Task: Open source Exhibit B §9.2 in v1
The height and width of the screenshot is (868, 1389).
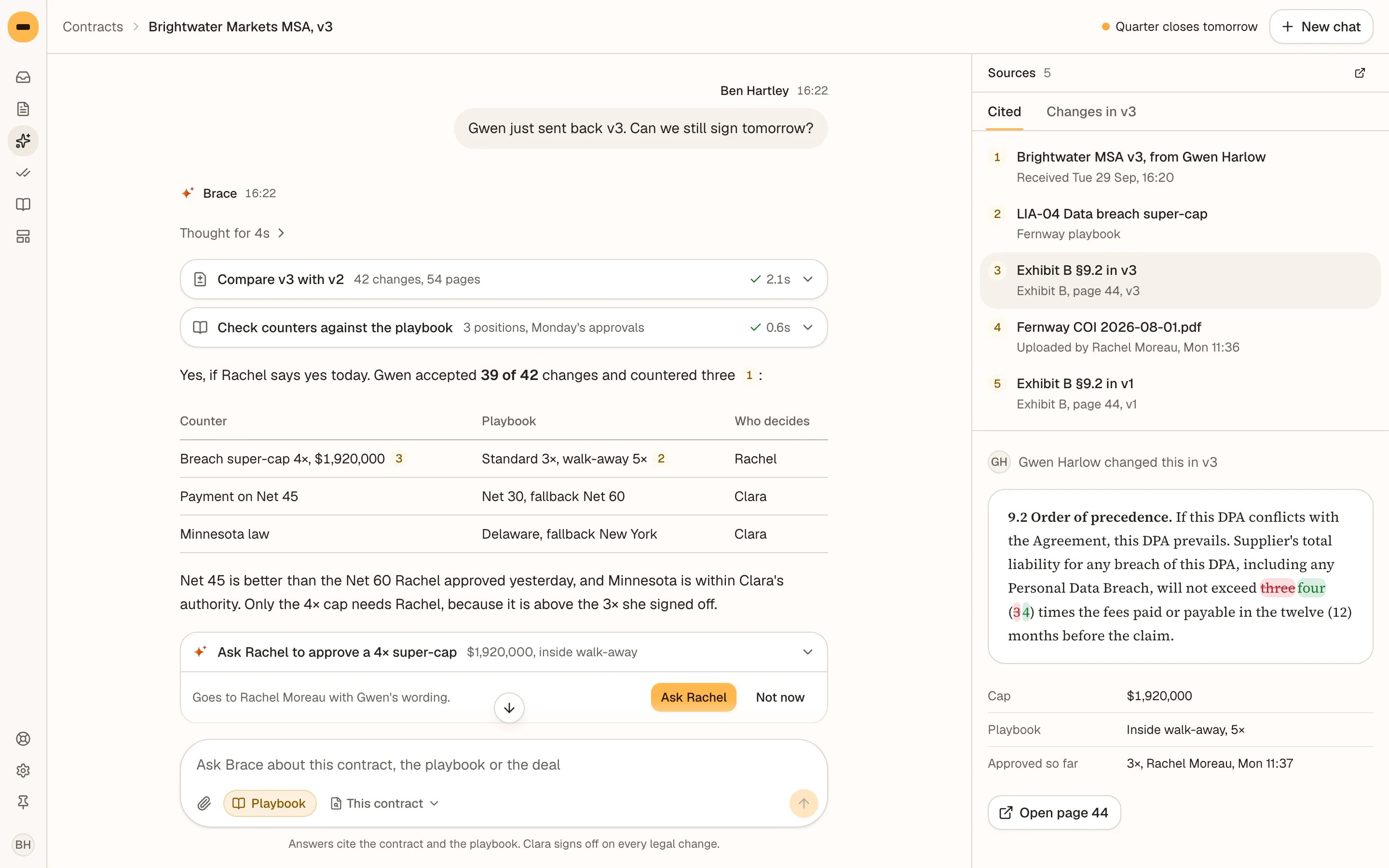Action: 1180,394
